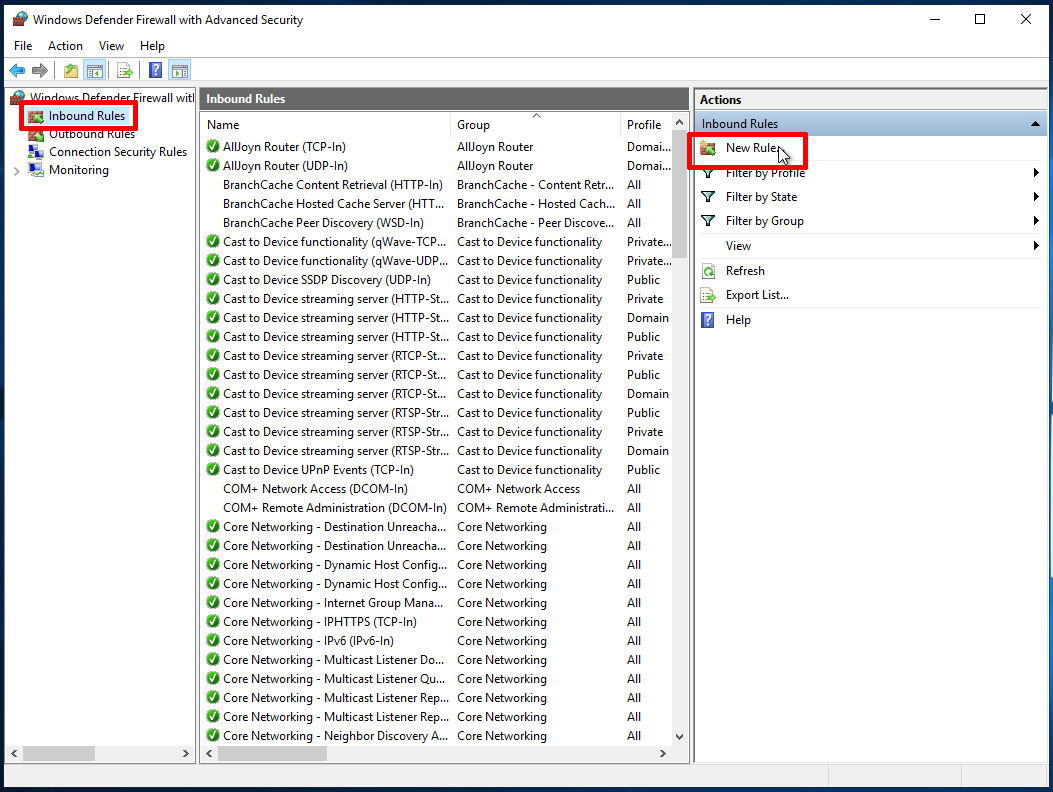Open the Filter by Group submenu arrow

pos(1036,221)
